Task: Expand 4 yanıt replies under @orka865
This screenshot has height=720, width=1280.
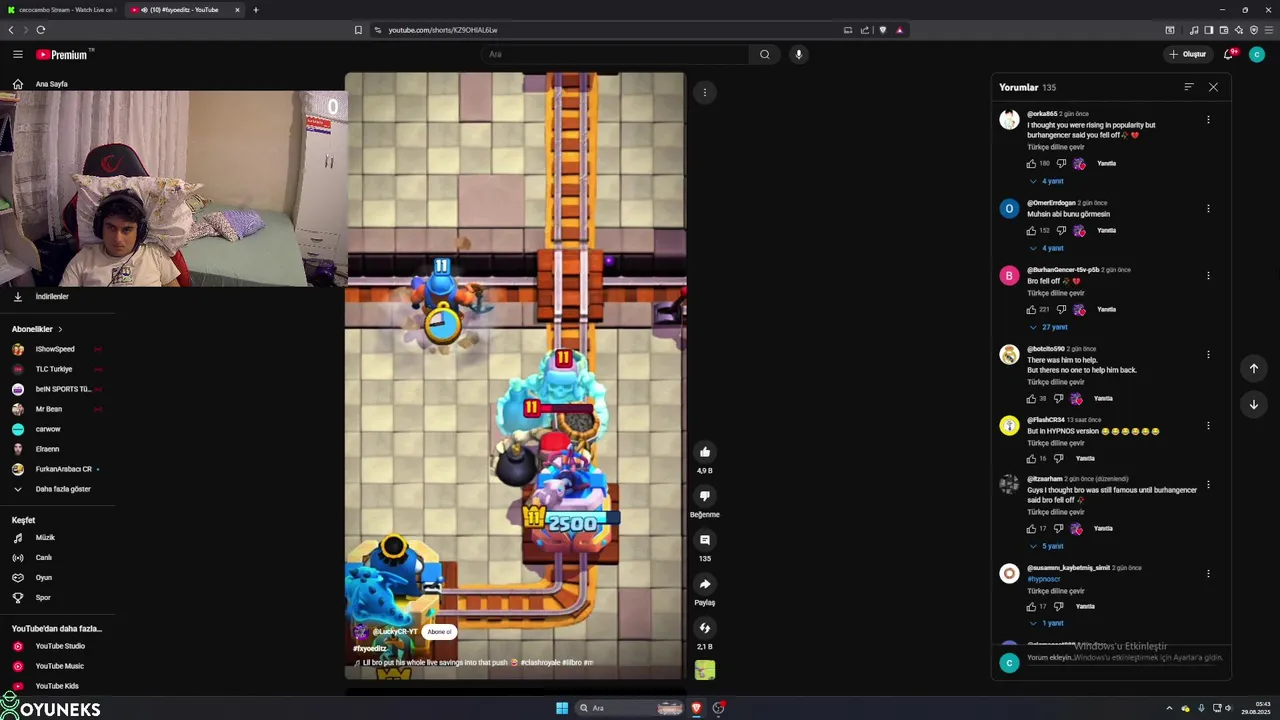Action: pyautogui.click(x=1046, y=181)
